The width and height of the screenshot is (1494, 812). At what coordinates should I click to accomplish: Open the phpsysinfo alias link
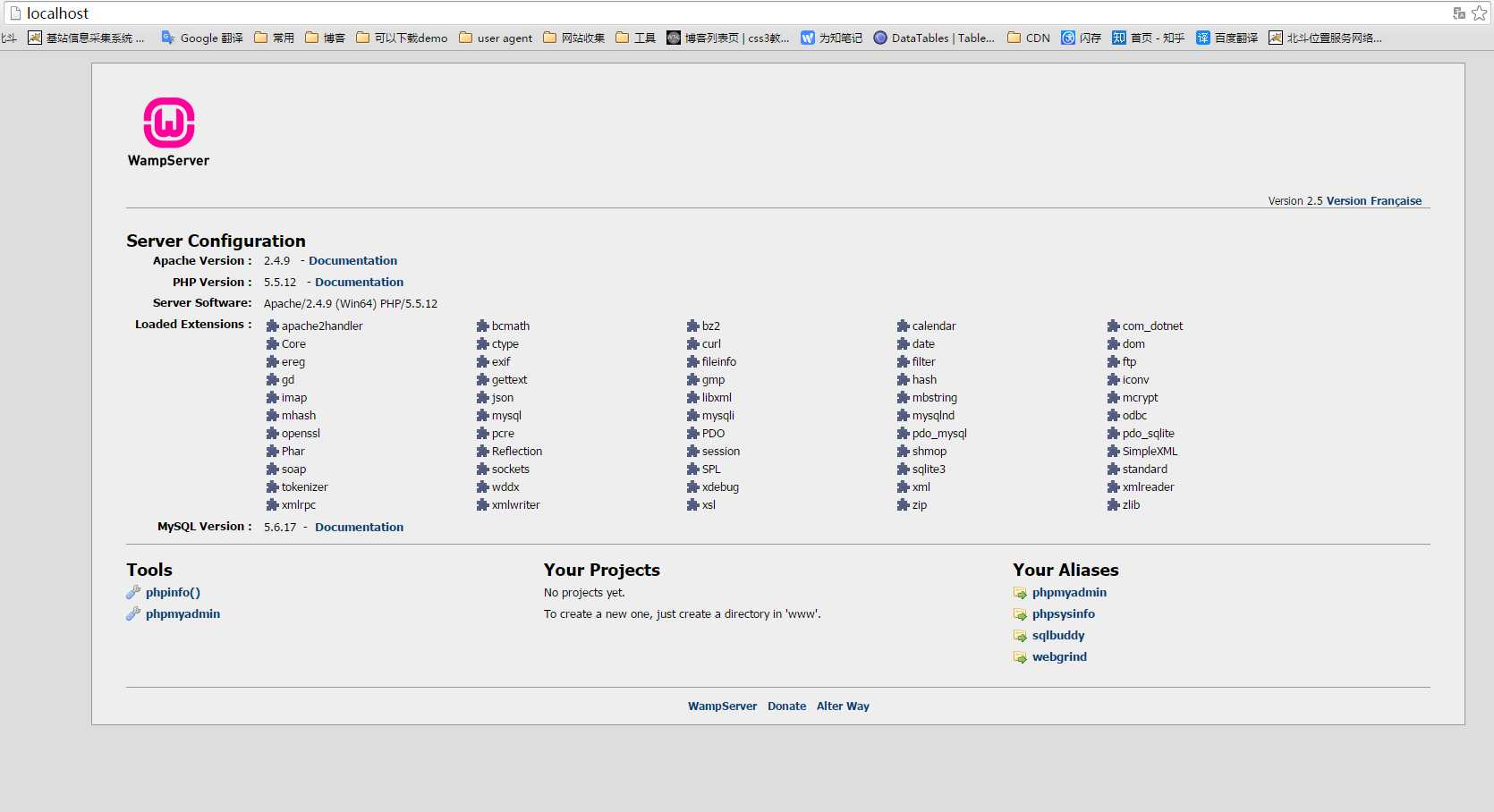click(1064, 613)
